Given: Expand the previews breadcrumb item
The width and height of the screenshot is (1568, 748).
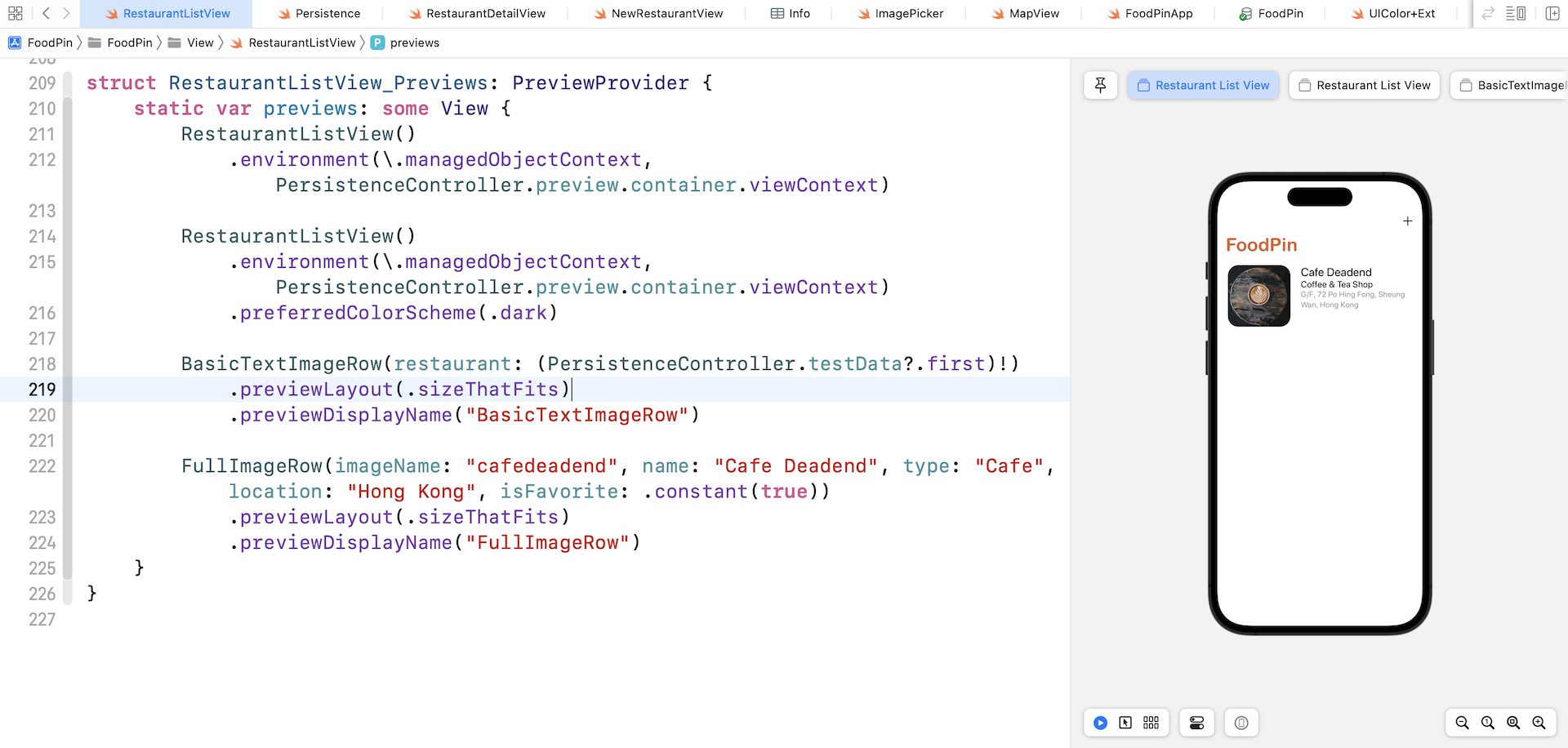Looking at the screenshot, I should (414, 42).
